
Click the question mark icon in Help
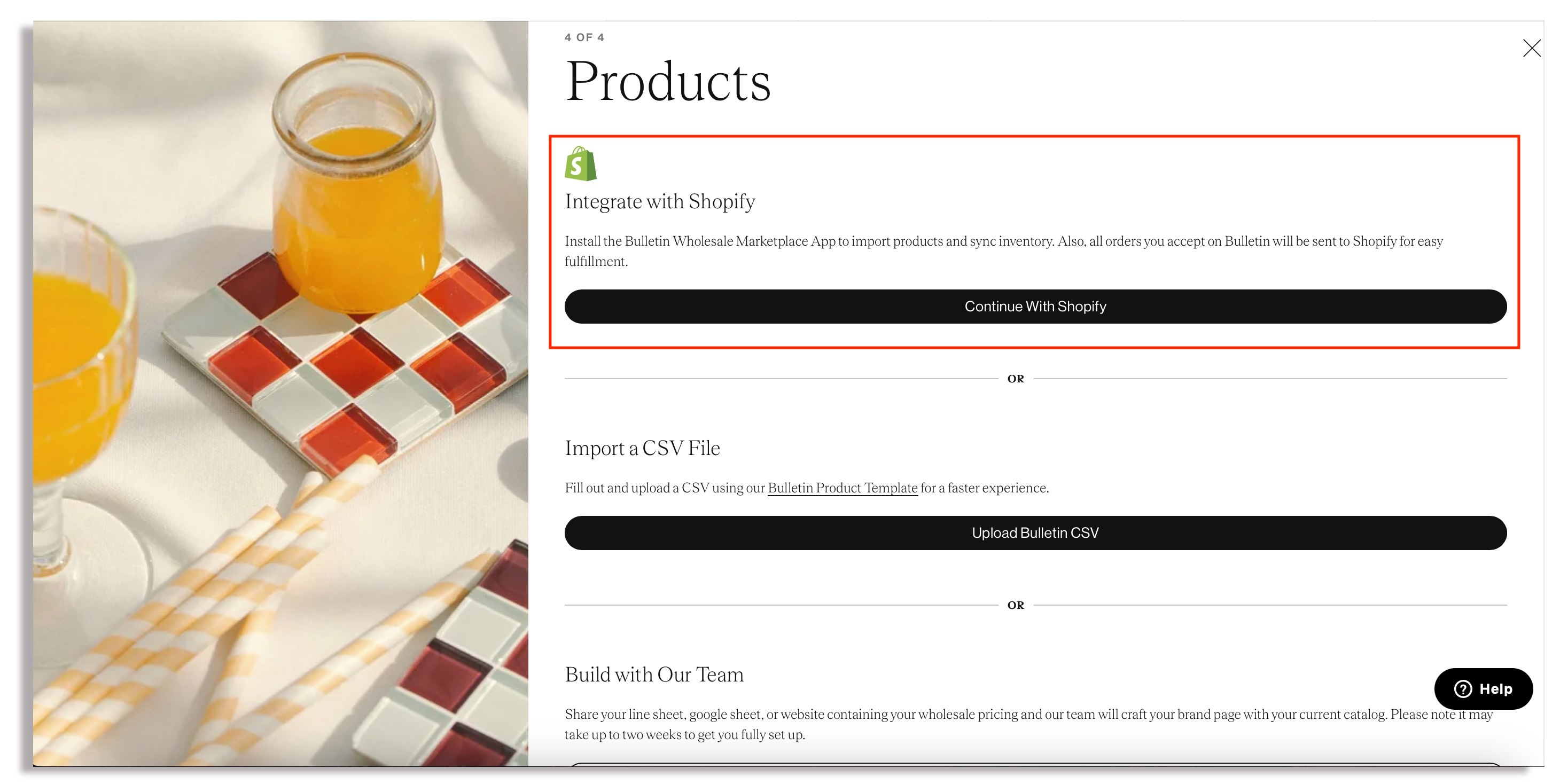click(1463, 688)
